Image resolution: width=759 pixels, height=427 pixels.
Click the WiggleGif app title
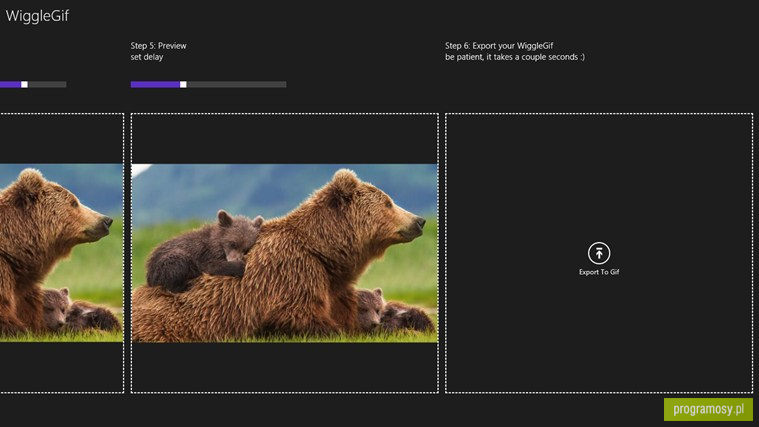[37, 15]
